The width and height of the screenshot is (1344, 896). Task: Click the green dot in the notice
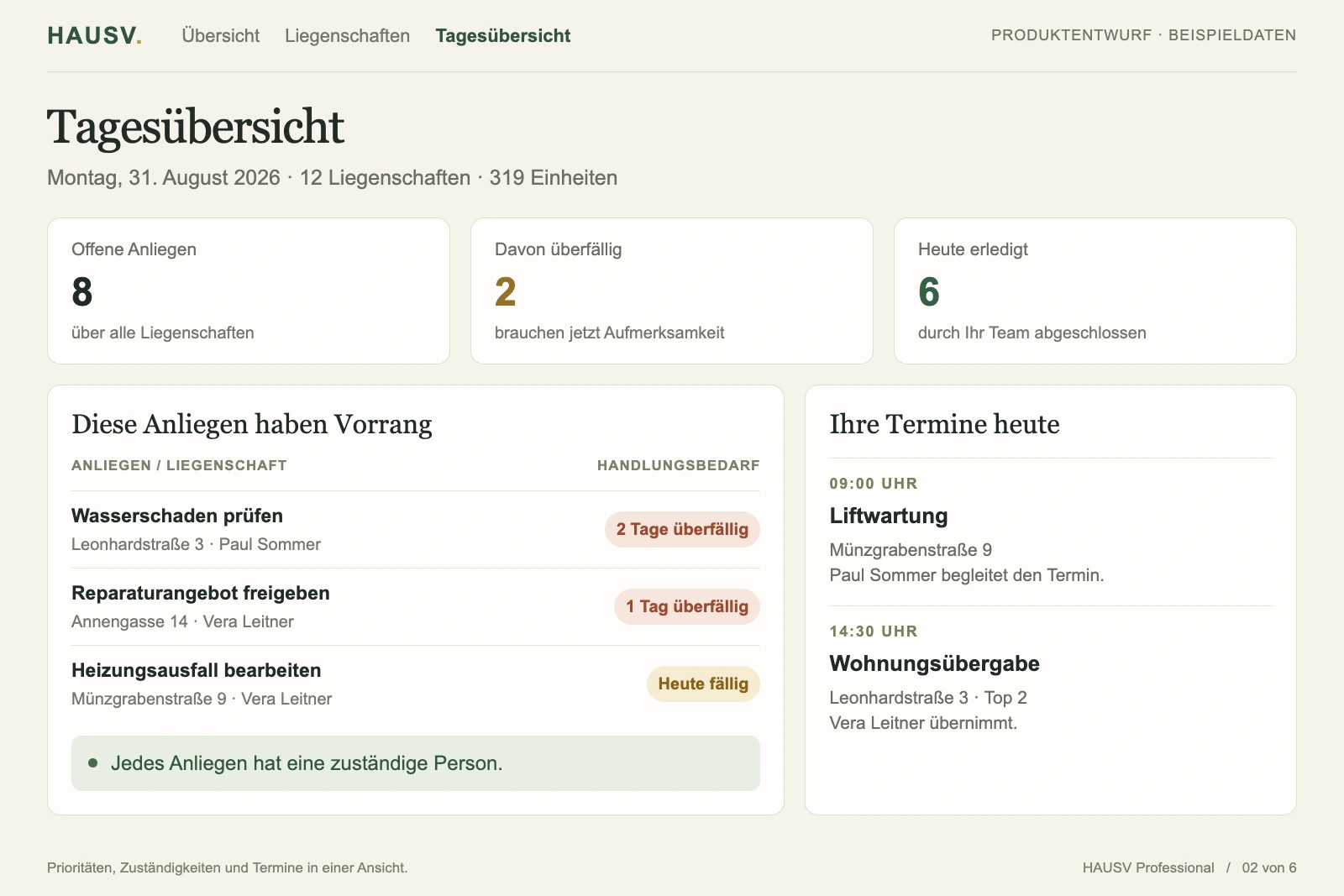click(93, 763)
